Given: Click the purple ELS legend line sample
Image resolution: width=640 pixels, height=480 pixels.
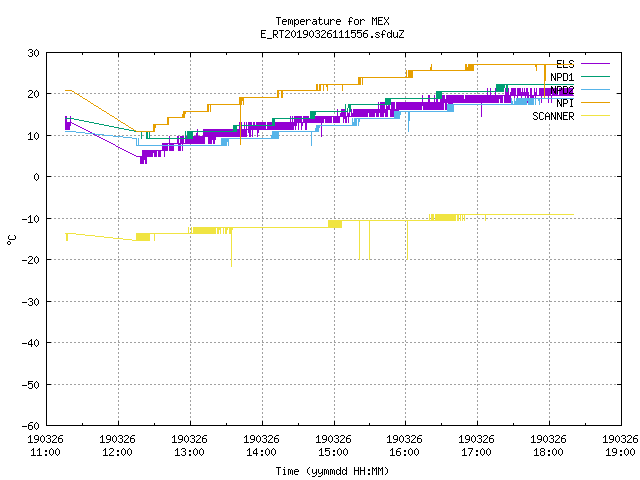Looking at the screenshot, I should coord(595,64).
